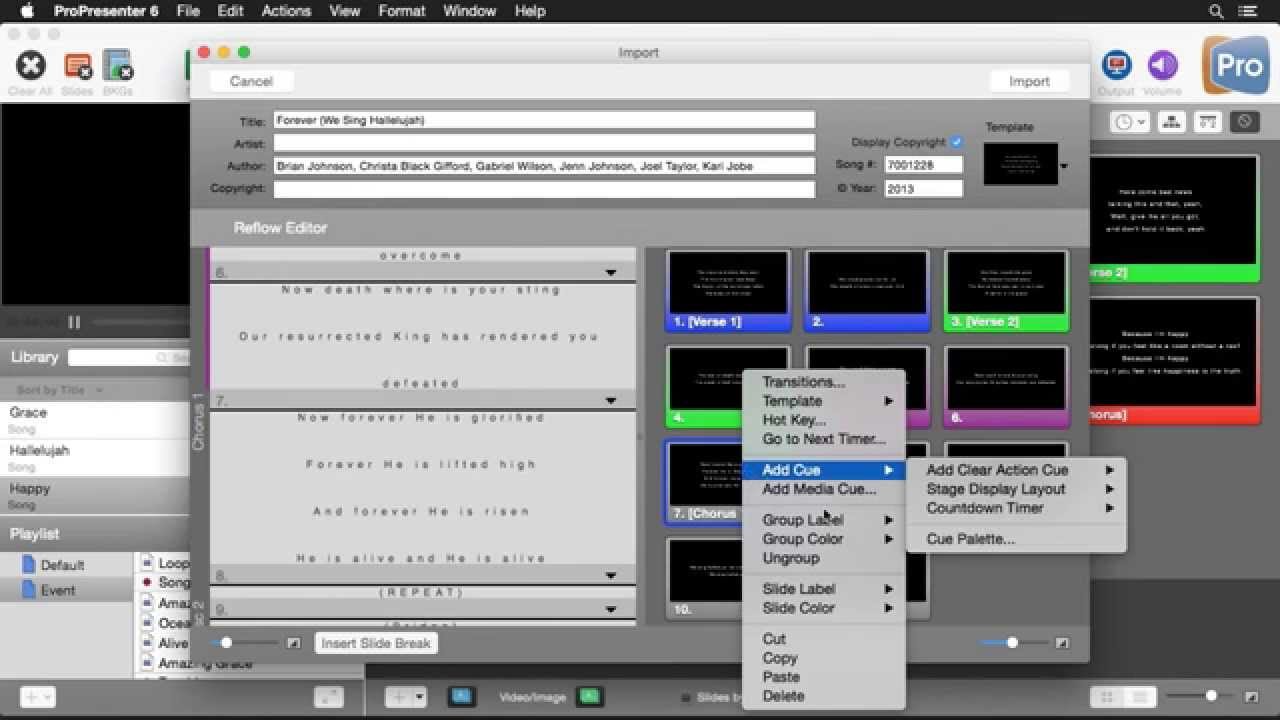This screenshot has width=1280, height=720.
Task: Open the Apple menu
Action: (27, 11)
